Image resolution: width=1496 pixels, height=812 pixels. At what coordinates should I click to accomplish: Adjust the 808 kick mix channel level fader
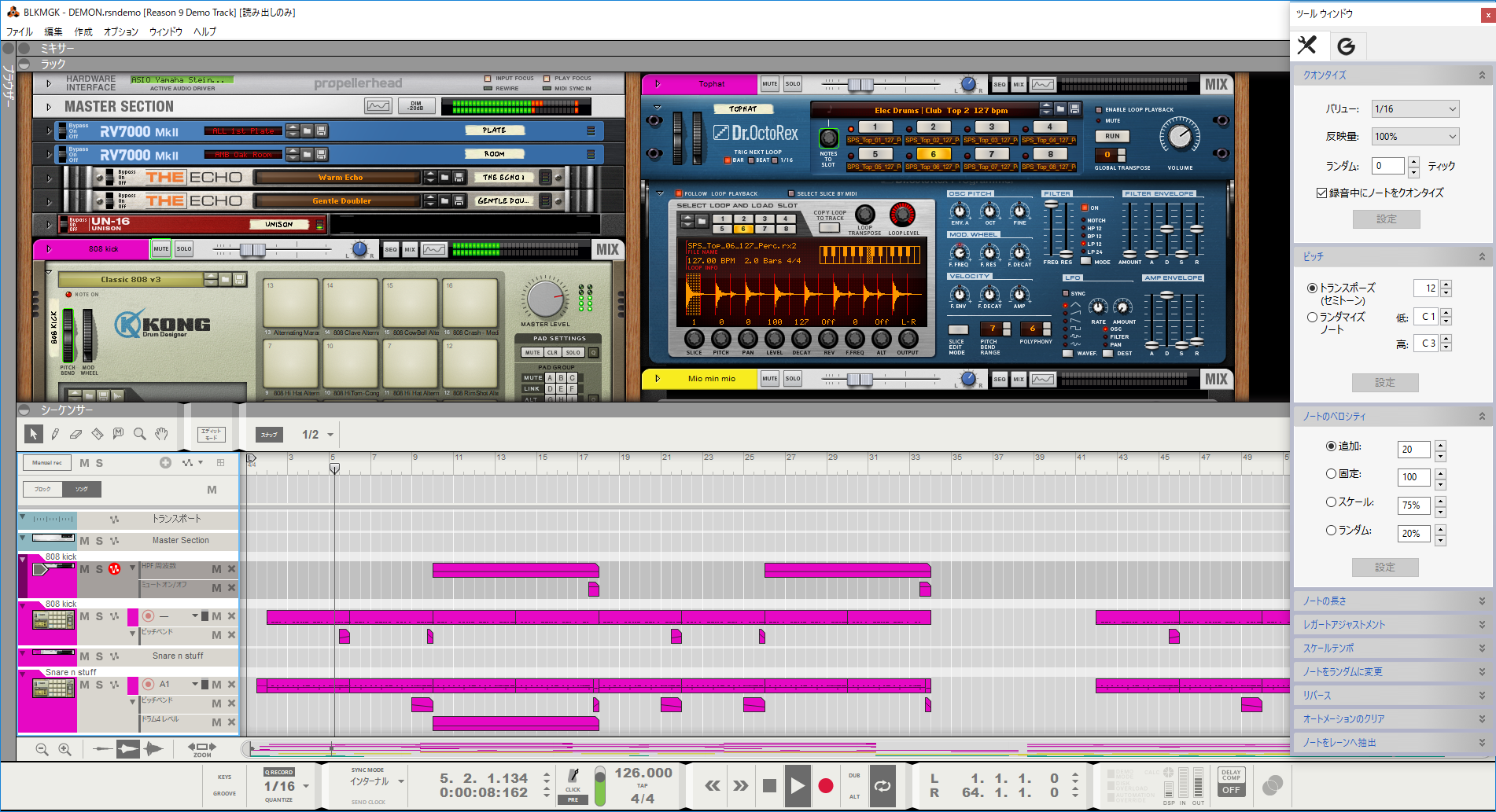pos(252,249)
